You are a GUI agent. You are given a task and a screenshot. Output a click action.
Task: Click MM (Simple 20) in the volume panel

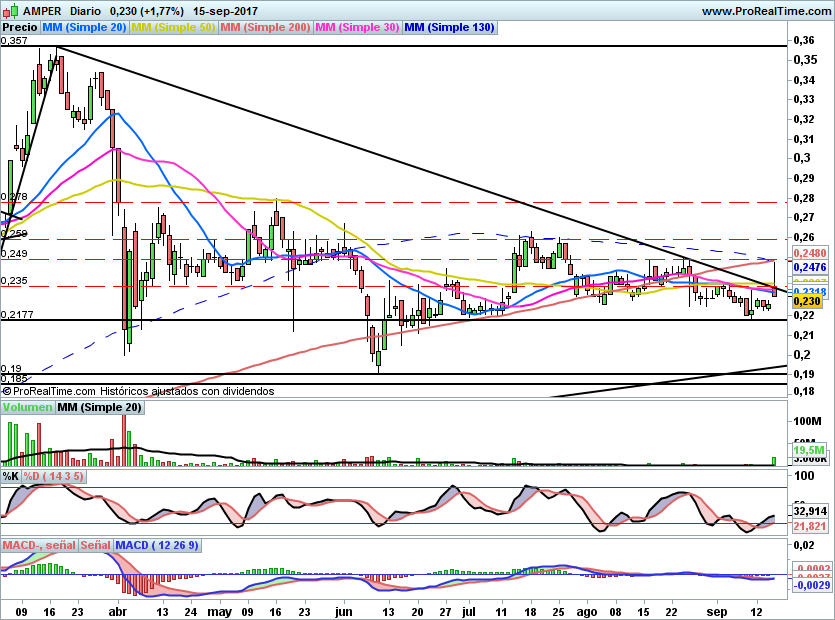[x=99, y=408]
